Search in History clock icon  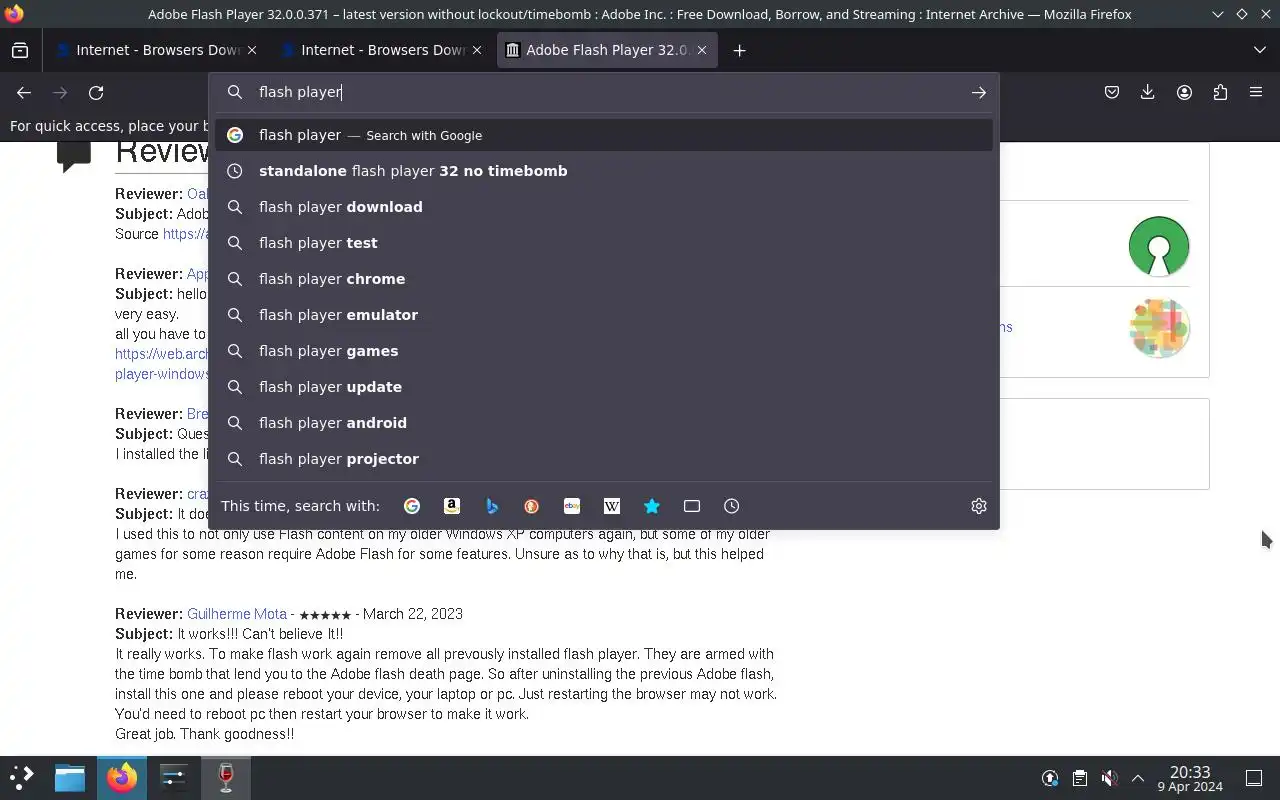click(x=732, y=506)
